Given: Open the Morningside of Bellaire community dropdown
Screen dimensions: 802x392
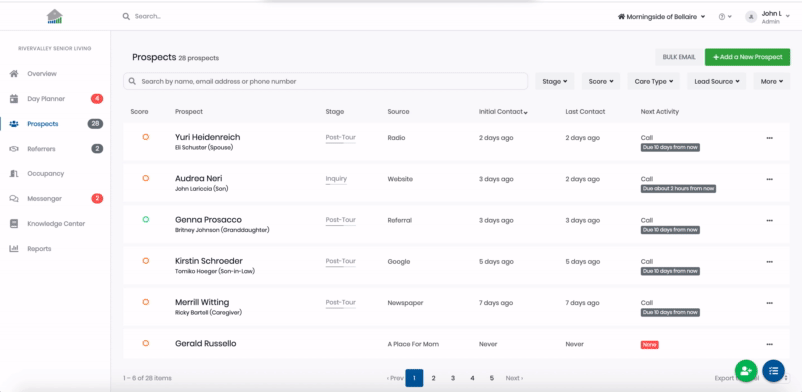Looking at the screenshot, I should [x=662, y=16].
